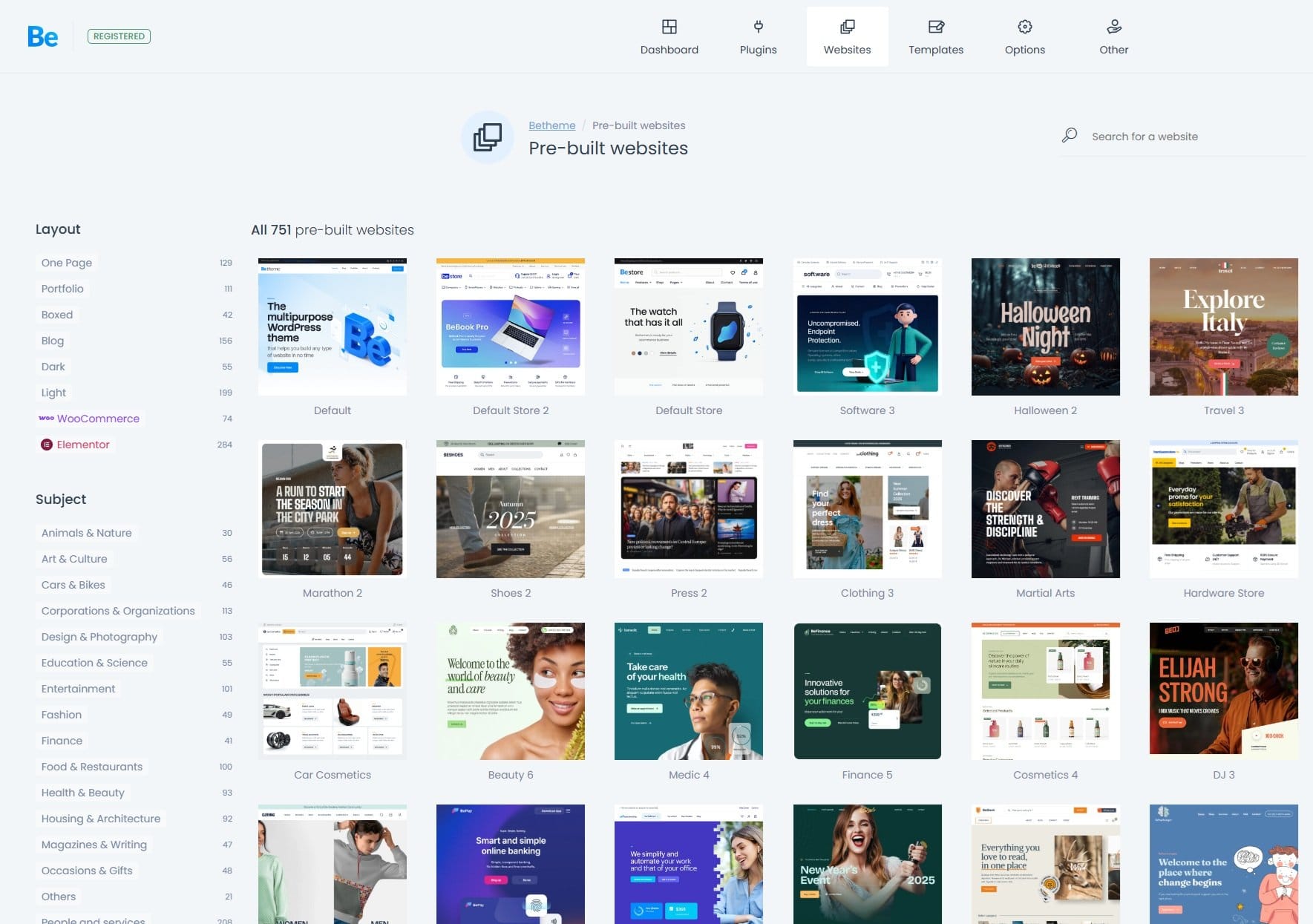Screen dimensions: 1313x924
Task: Open the Default Store watch thumbnail
Action: tap(689, 327)
